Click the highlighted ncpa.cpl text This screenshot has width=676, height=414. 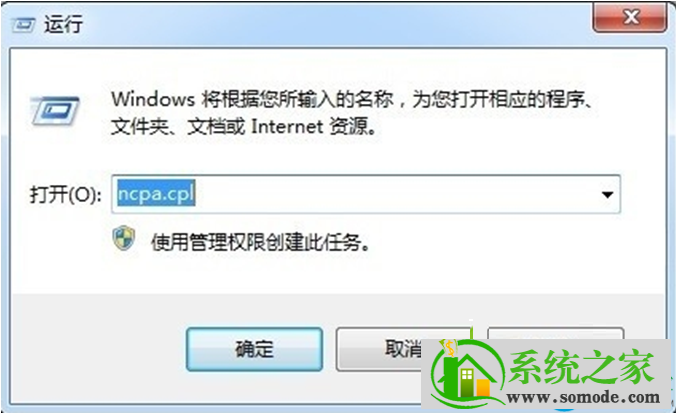click(x=156, y=193)
